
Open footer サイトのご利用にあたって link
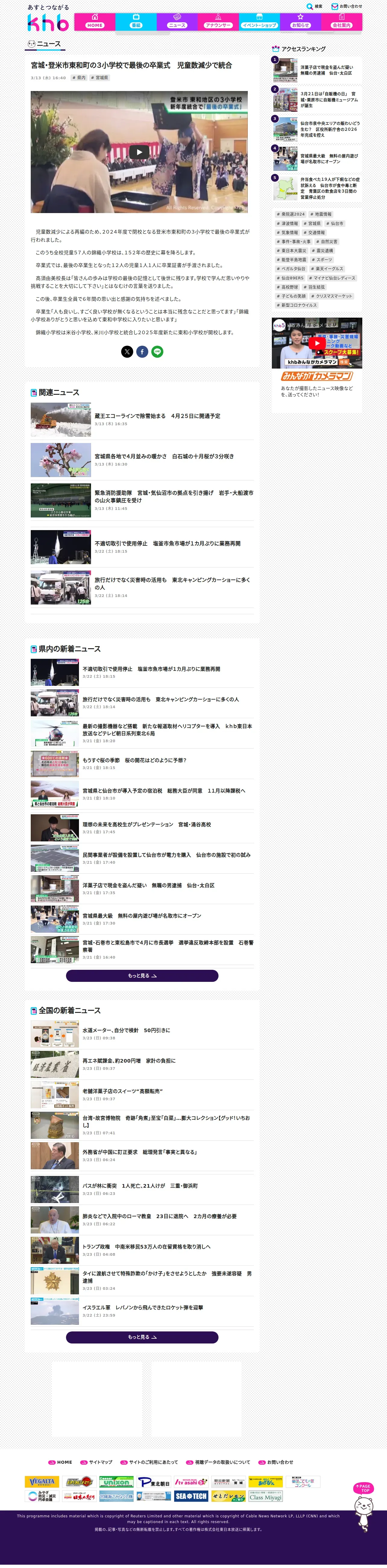click(149, 1462)
